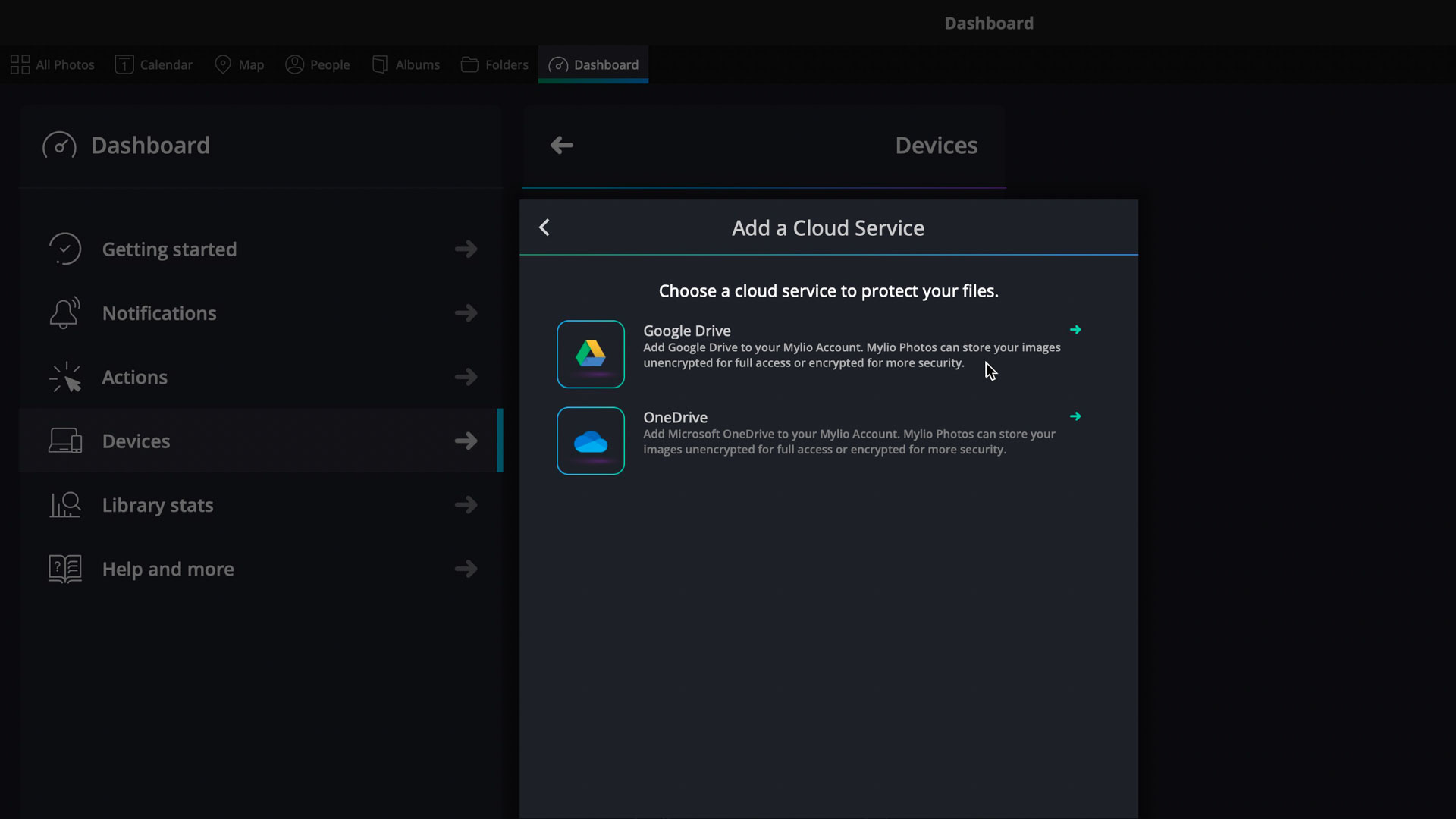Click the Notifications bell icon
Screen dimensions: 1456x819
click(65, 312)
